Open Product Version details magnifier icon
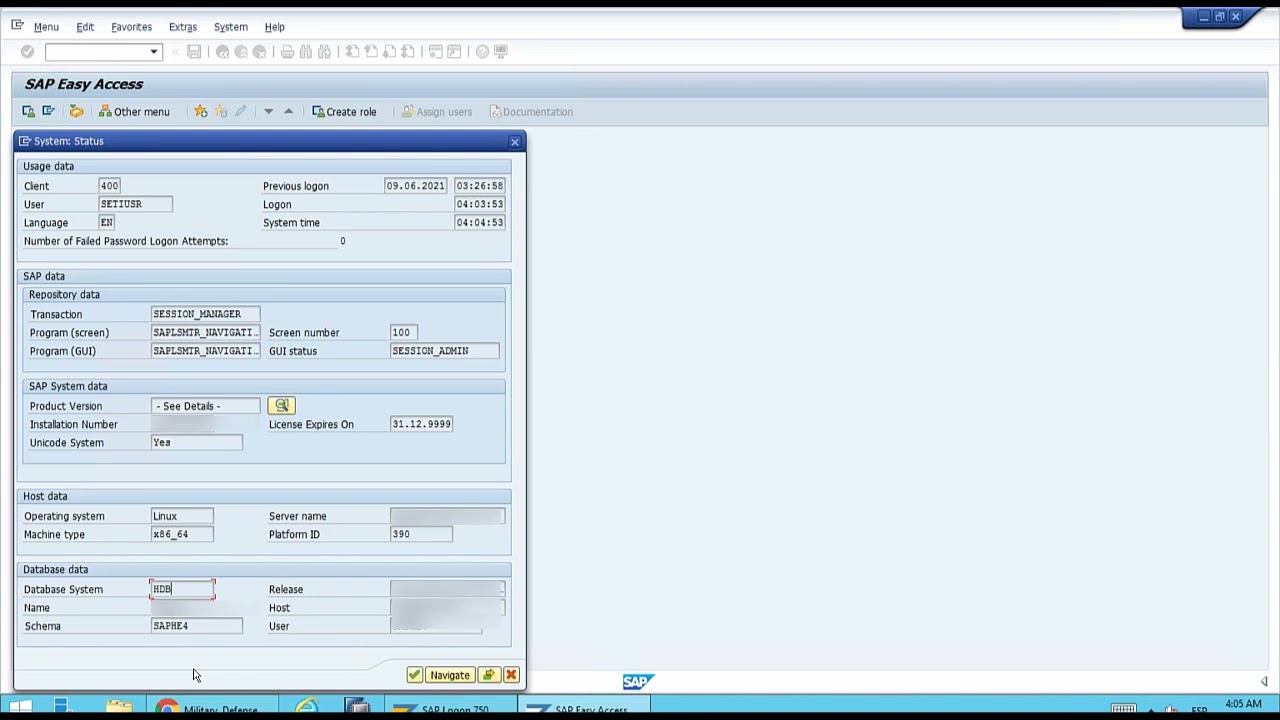The height and width of the screenshot is (720, 1280). click(281, 405)
